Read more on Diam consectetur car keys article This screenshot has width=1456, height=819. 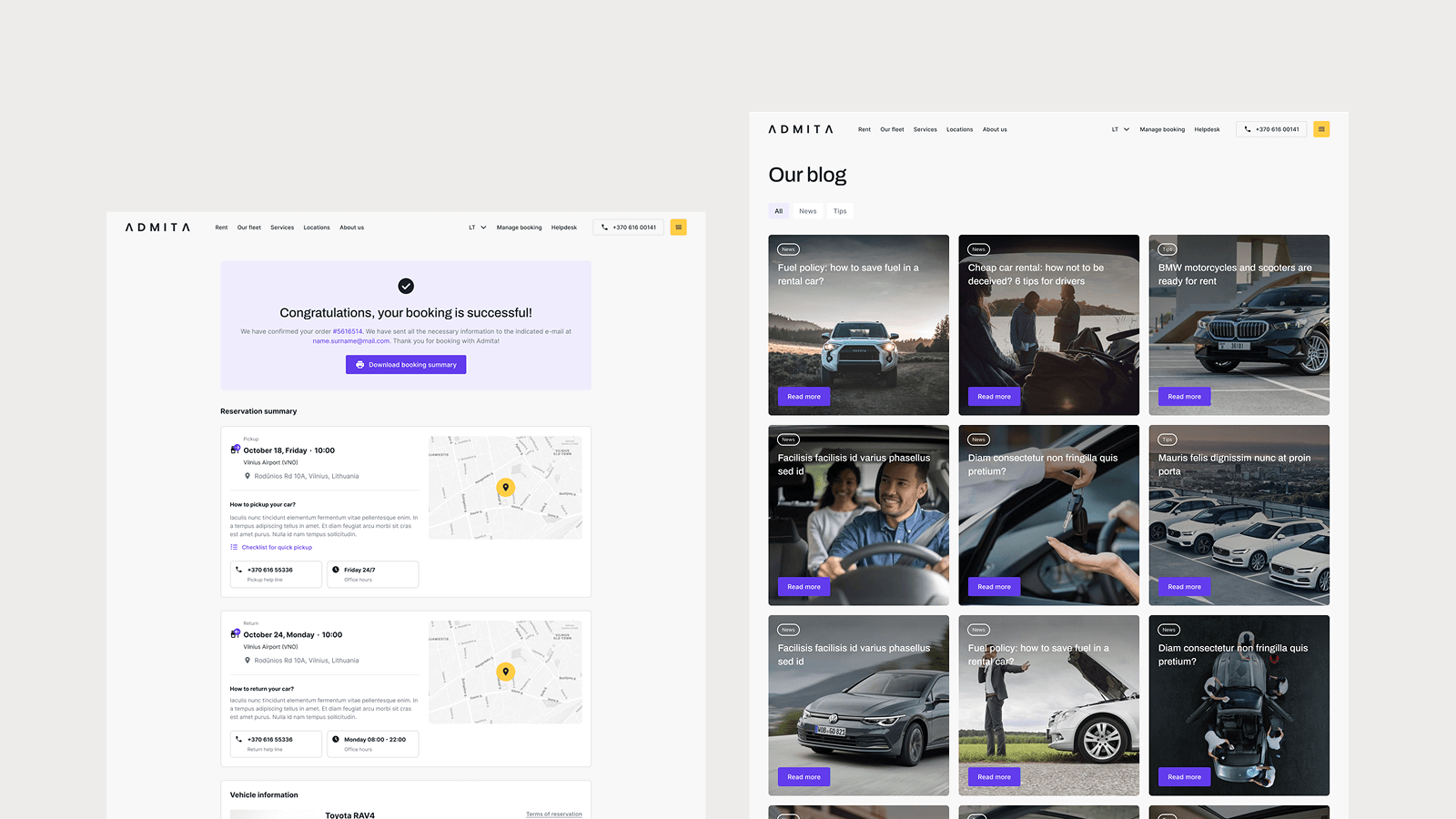tap(994, 587)
